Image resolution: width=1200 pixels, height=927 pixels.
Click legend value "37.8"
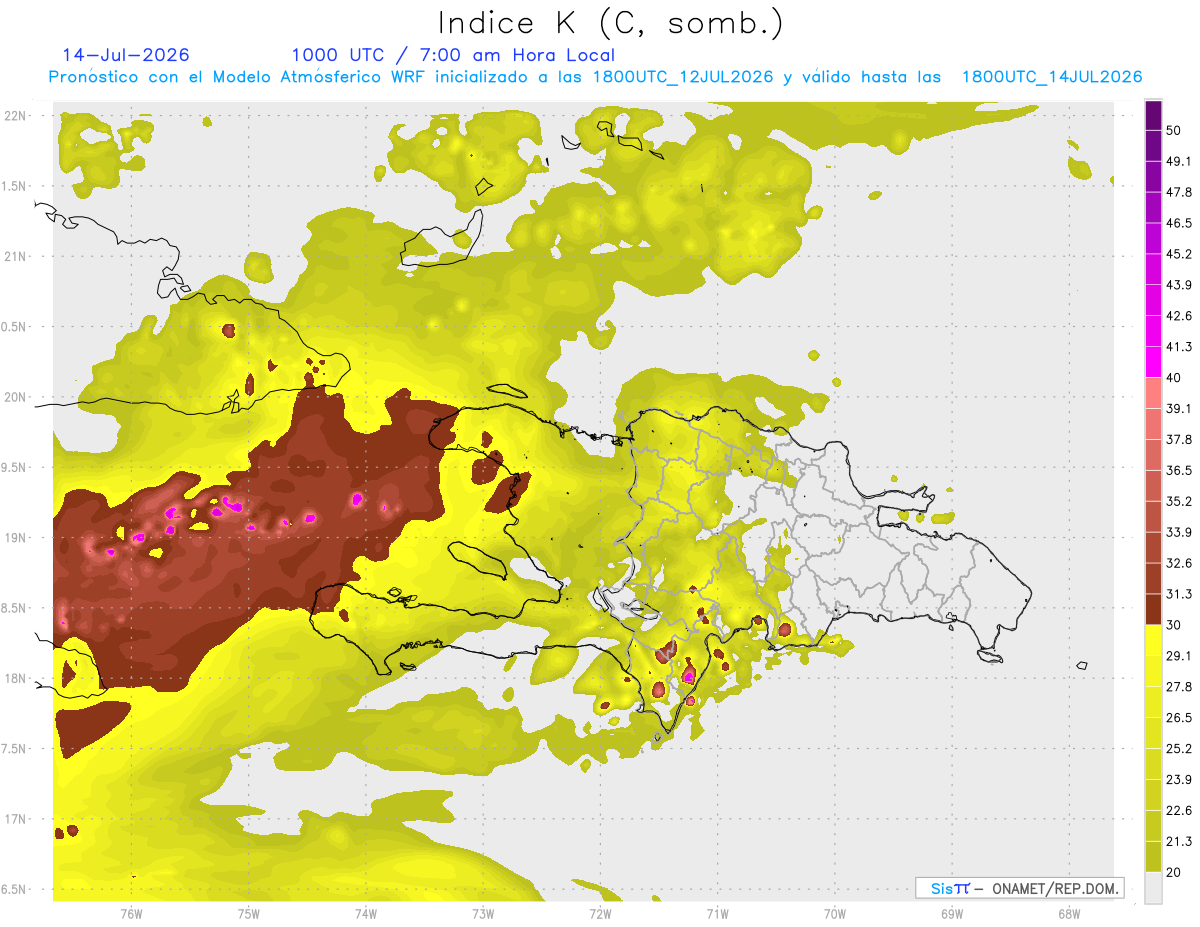(x=1179, y=440)
